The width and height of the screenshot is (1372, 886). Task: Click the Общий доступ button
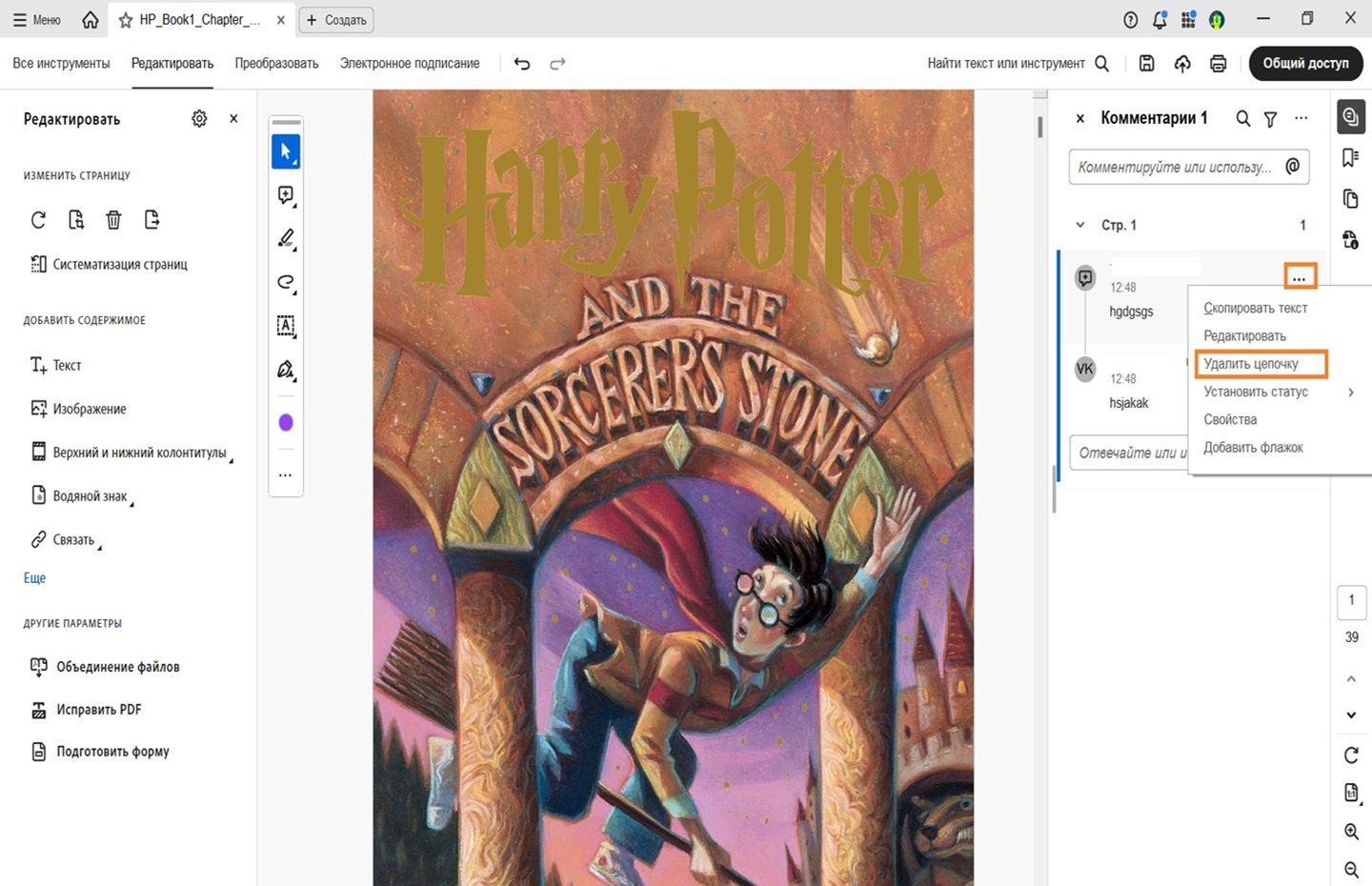coord(1305,64)
